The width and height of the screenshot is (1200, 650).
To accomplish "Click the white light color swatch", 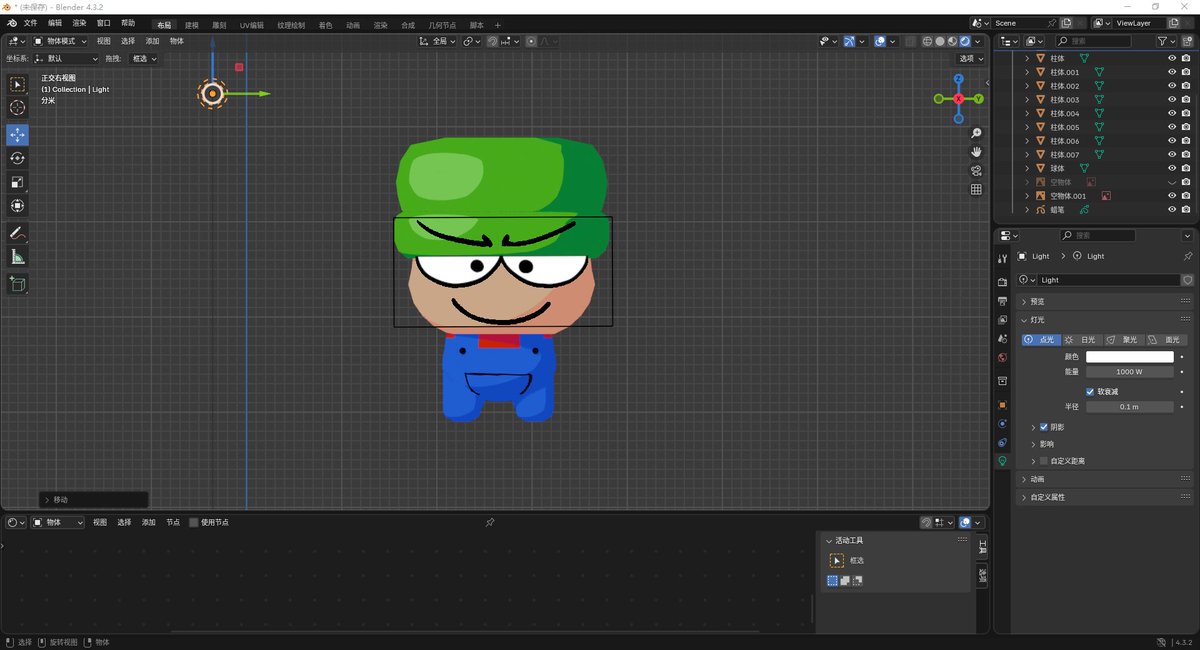I will click(1130, 357).
